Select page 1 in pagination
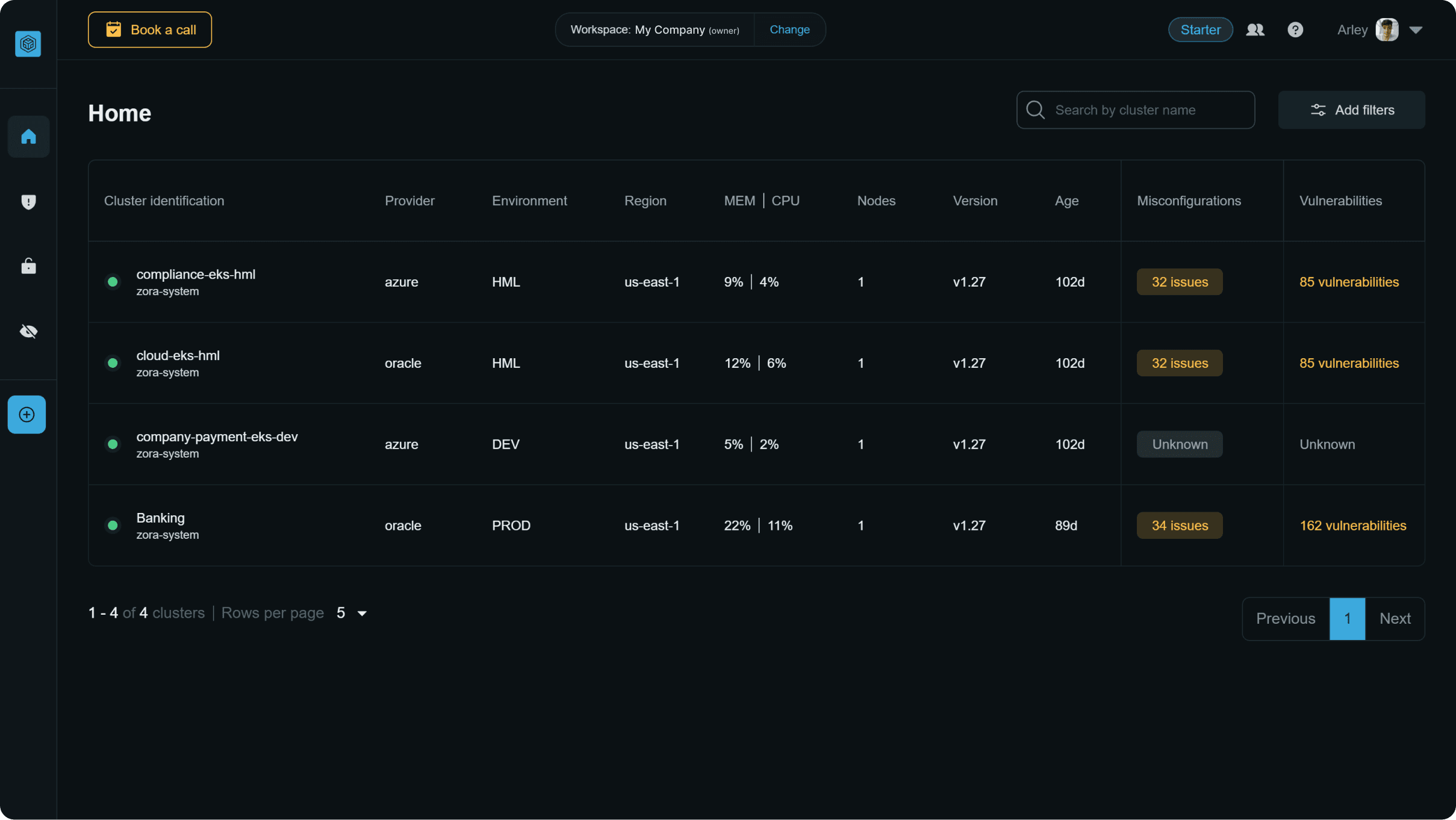This screenshot has width=1456, height=820. [1347, 618]
